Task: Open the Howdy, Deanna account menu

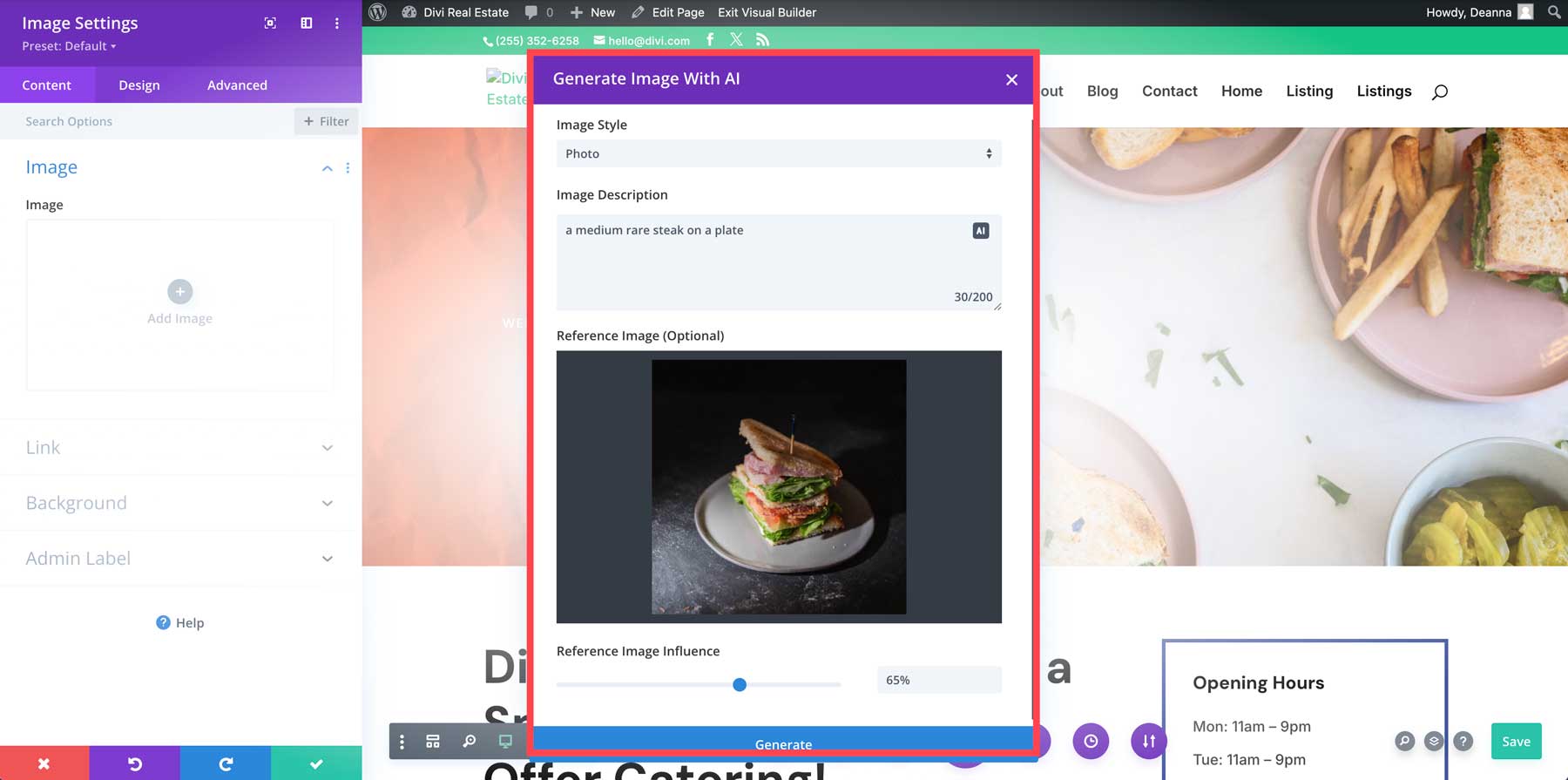Action: coord(1479,12)
